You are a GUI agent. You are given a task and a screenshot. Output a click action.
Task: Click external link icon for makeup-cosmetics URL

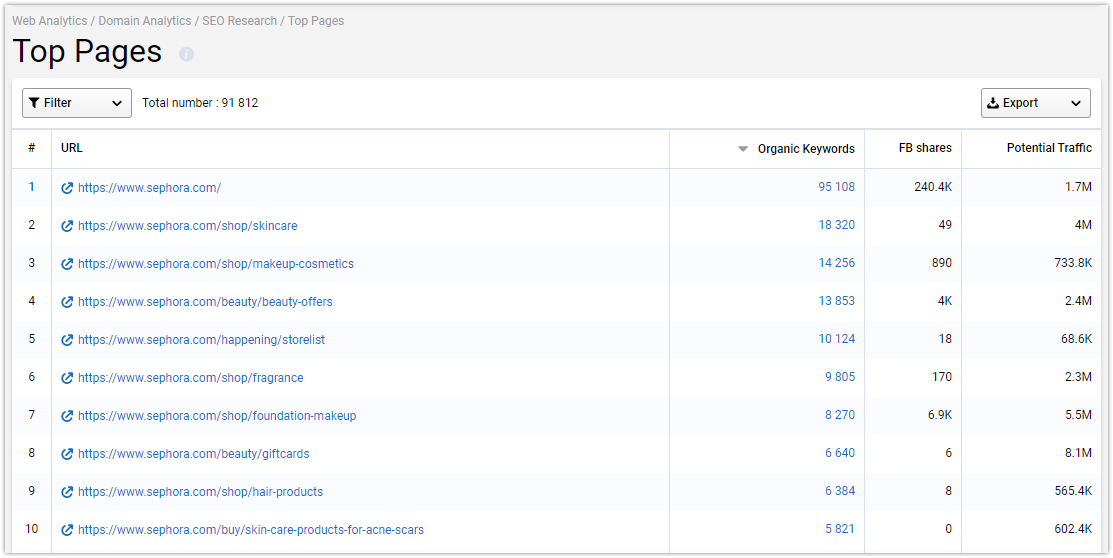[x=67, y=264]
